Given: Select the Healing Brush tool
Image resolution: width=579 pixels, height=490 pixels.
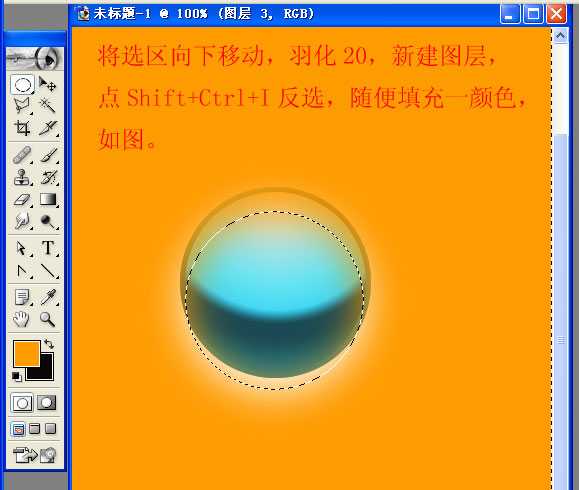Looking at the screenshot, I should (22, 155).
